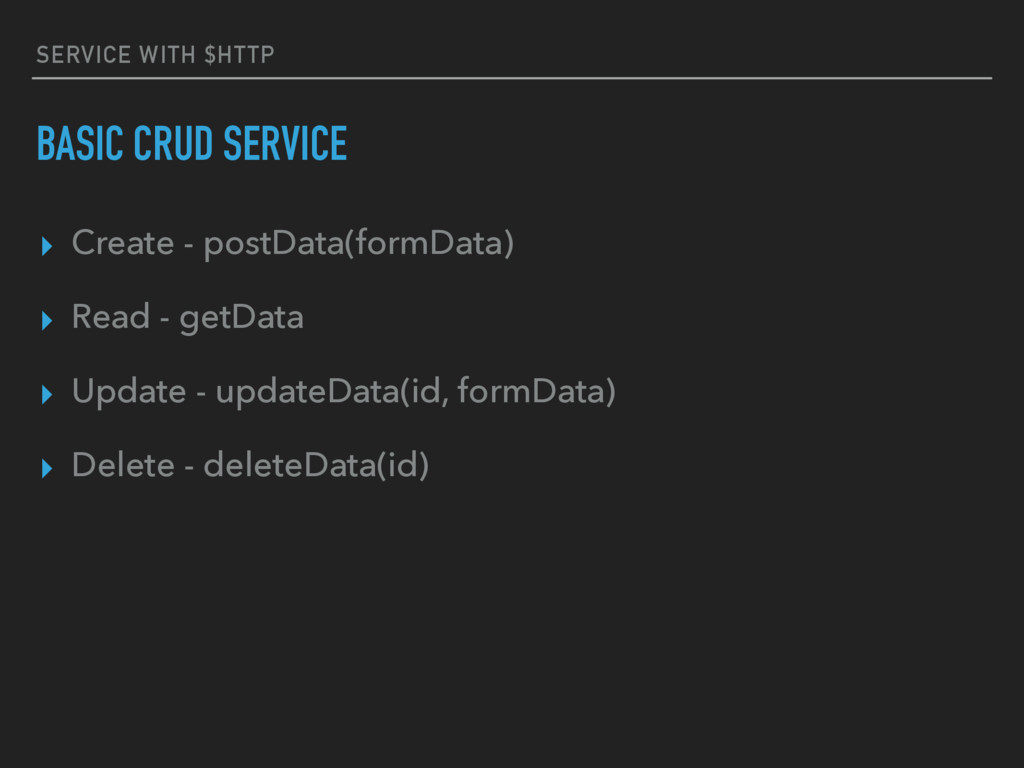
Task: Select the updateData text
Action: (x=307, y=392)
